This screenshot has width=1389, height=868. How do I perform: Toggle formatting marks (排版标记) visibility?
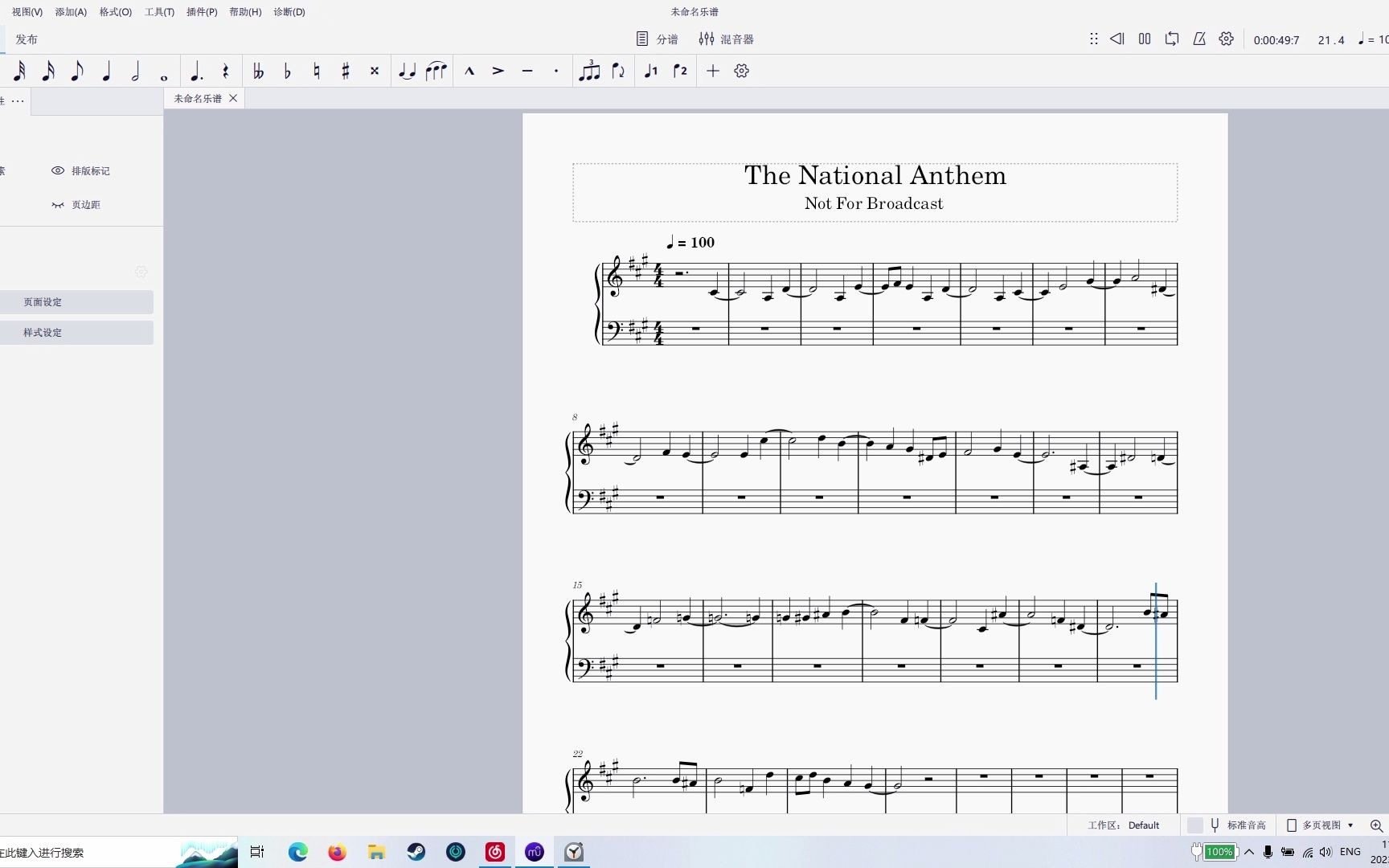[x=80, y=171]
